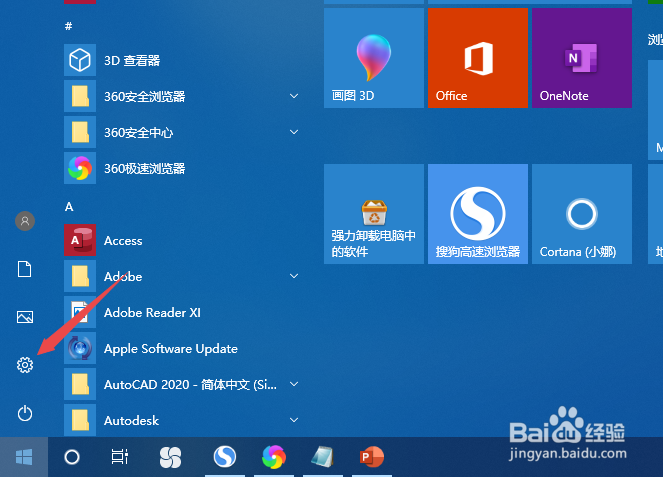Open 3D 查看器 app icon
Screen dimensions: 663x477
[x=80, y=60]
